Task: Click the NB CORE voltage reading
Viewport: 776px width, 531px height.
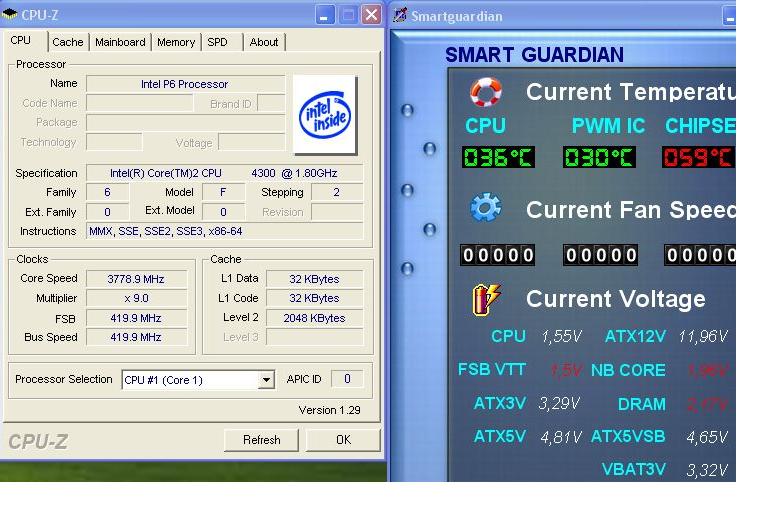Action: pos(708,370)
